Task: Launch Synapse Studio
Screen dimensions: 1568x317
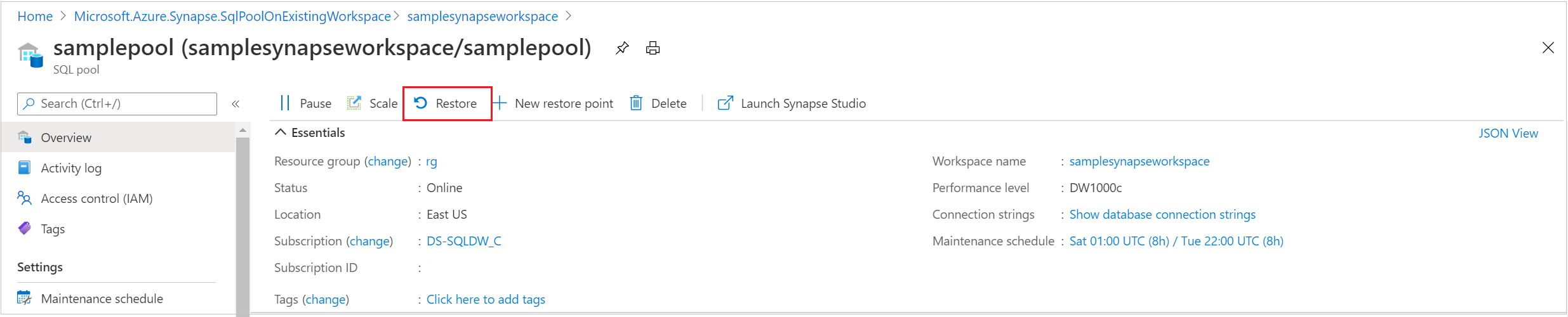Action: [x=792, y=103]
